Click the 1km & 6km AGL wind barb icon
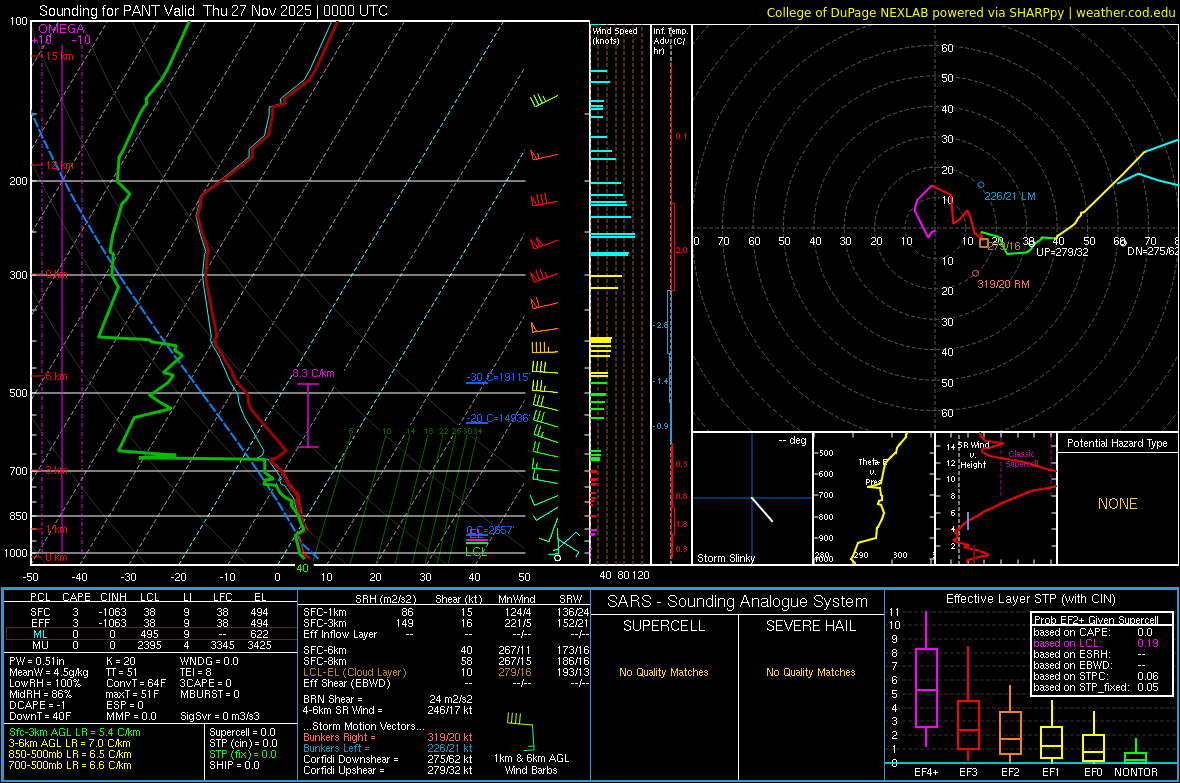The height and width of the screenshot is (783, 1180). [x=522, y=729]
